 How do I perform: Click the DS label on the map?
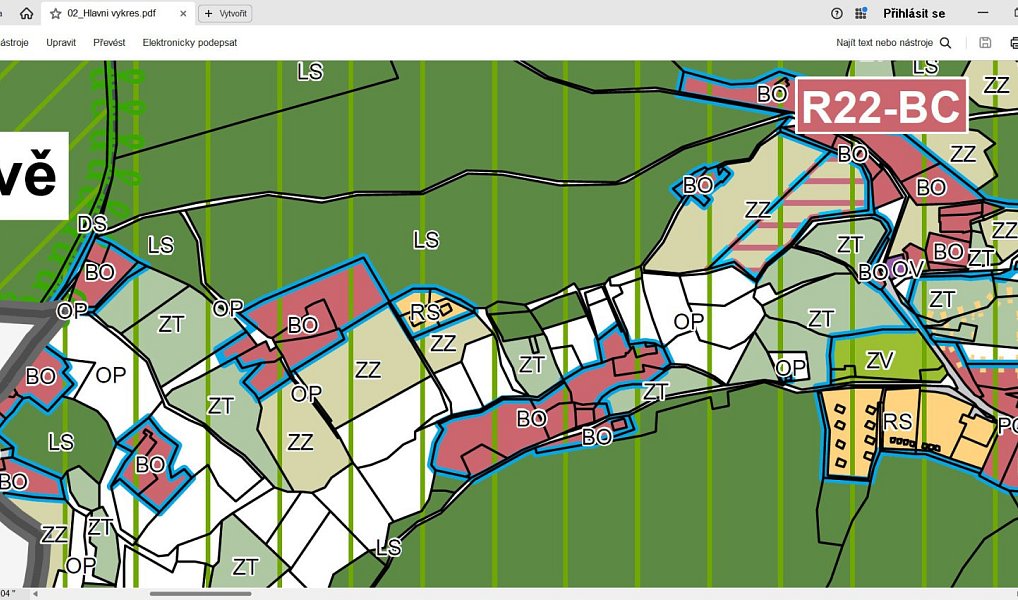pyautogui.click(x=92, y=224)
